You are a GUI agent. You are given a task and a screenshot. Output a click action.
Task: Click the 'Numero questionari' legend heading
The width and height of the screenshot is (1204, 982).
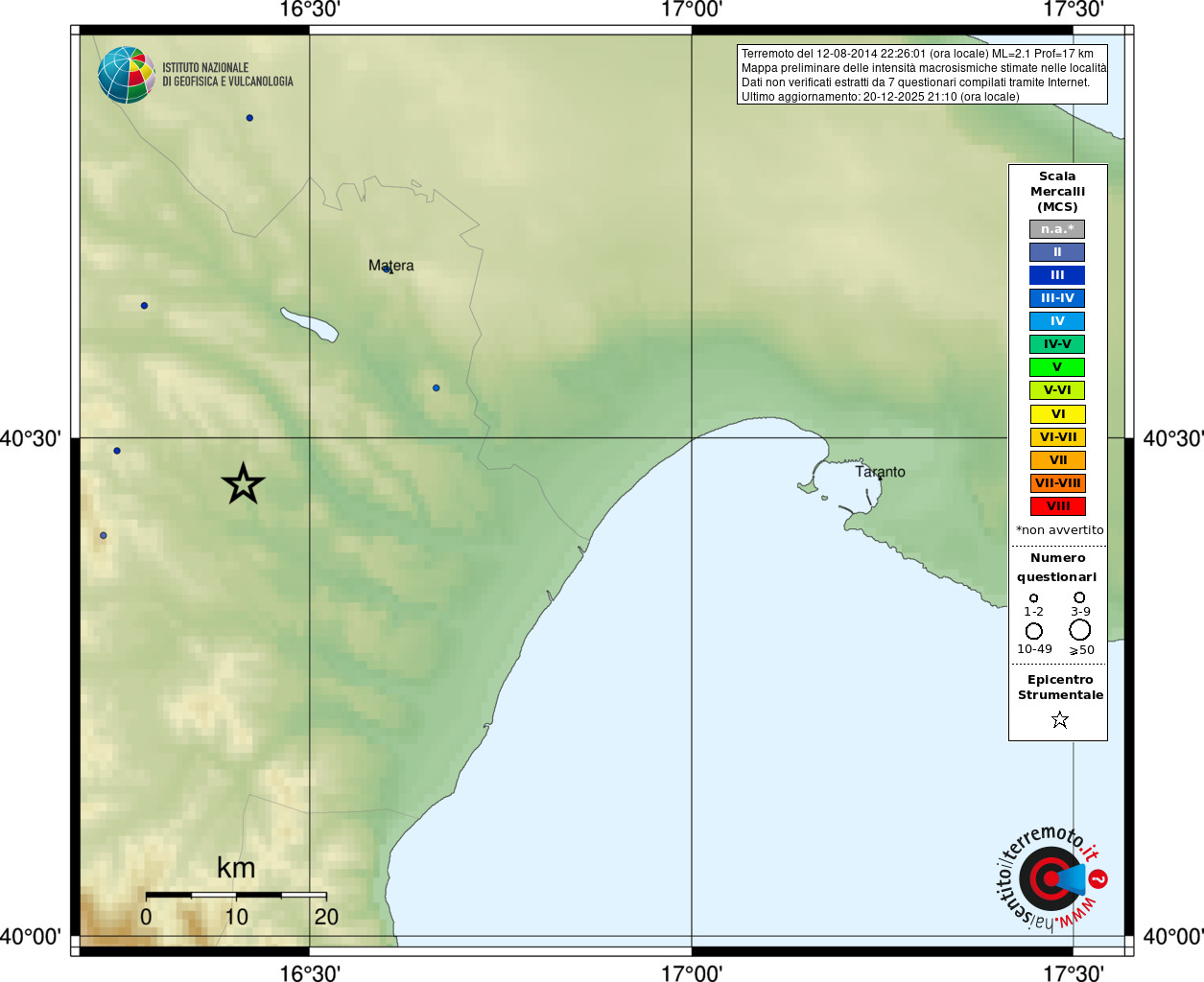pyautogui.click(x=1057, y=567)
